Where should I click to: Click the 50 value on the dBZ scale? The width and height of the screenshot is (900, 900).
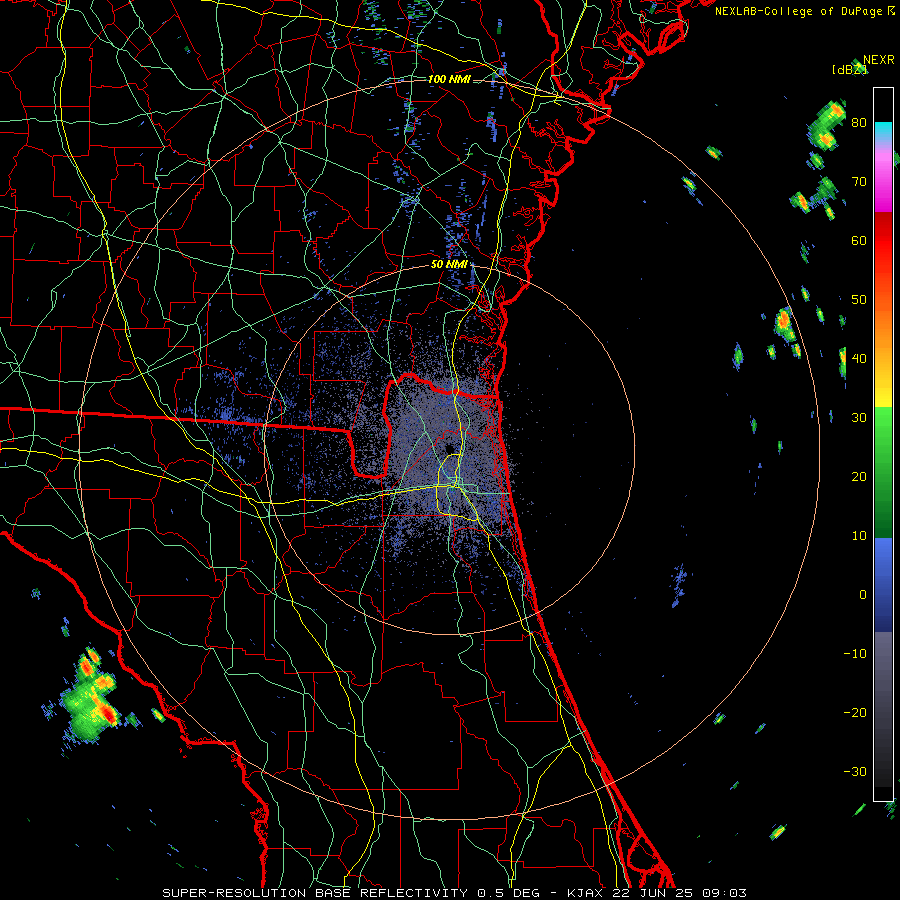(859, 300)
